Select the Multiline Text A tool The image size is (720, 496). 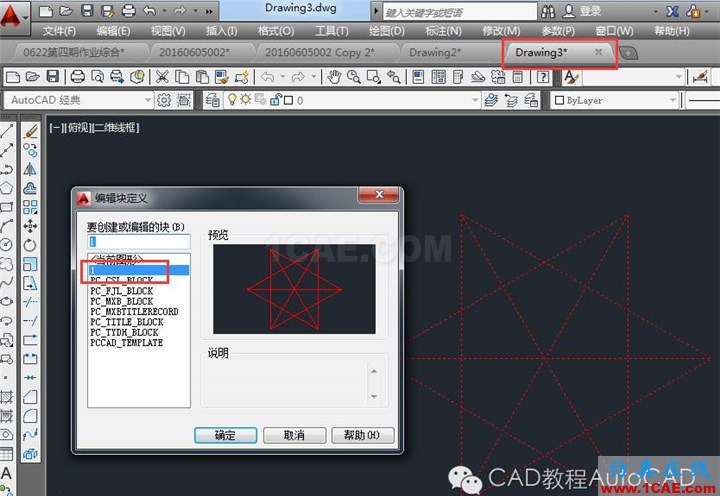tap(6, 473)
